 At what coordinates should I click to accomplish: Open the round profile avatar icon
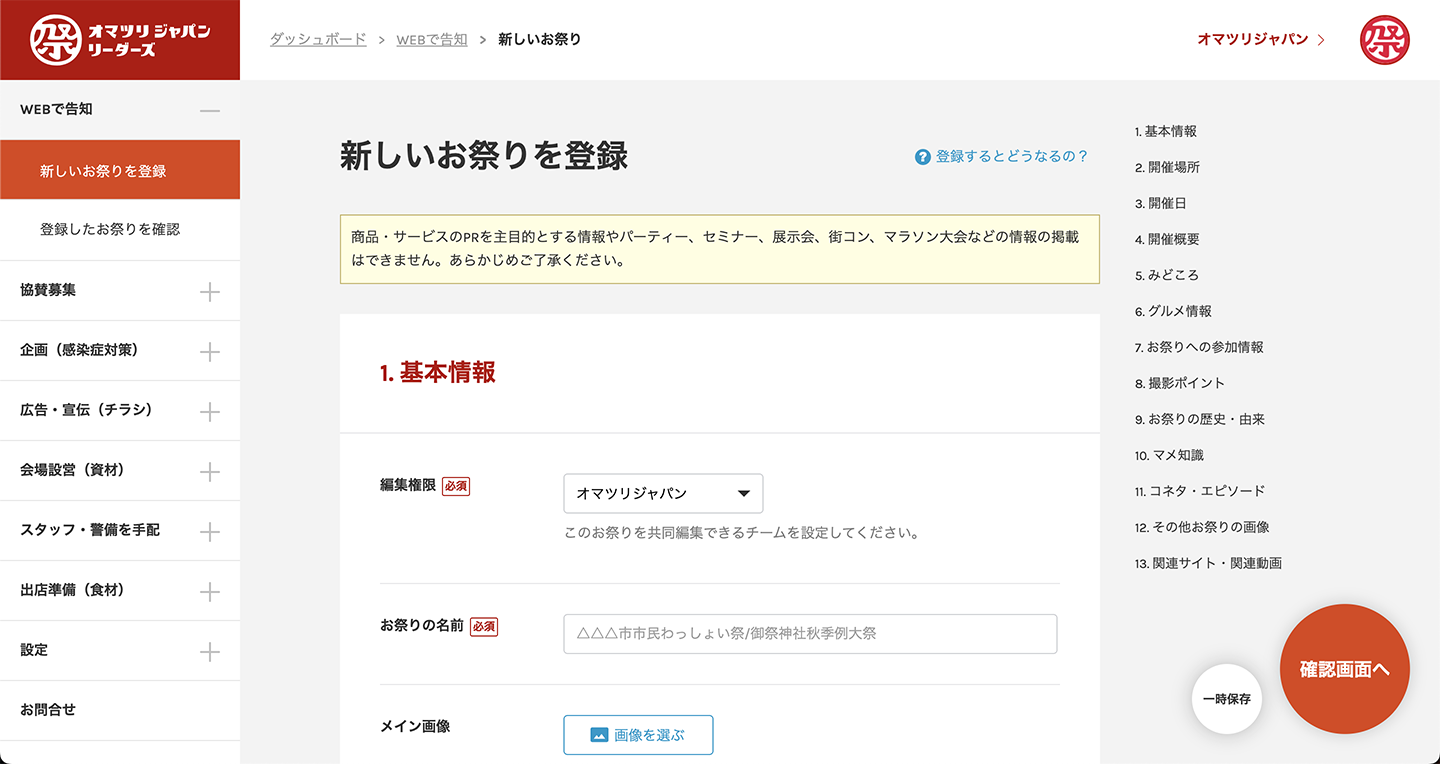1385,40
